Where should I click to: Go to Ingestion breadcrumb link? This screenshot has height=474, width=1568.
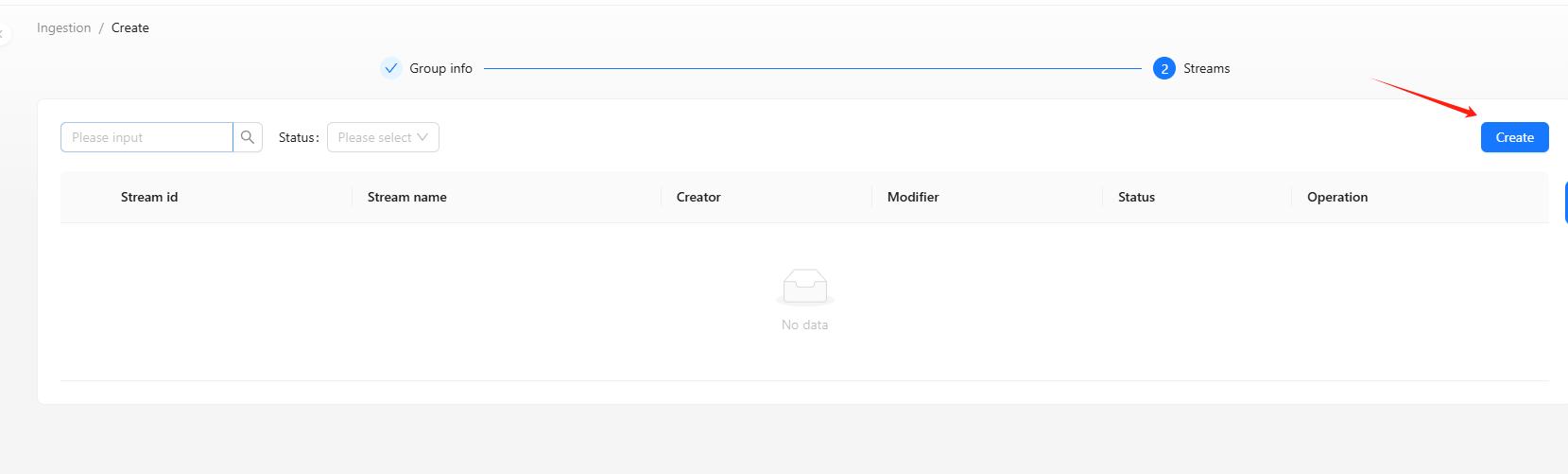[x=63, y=27]
